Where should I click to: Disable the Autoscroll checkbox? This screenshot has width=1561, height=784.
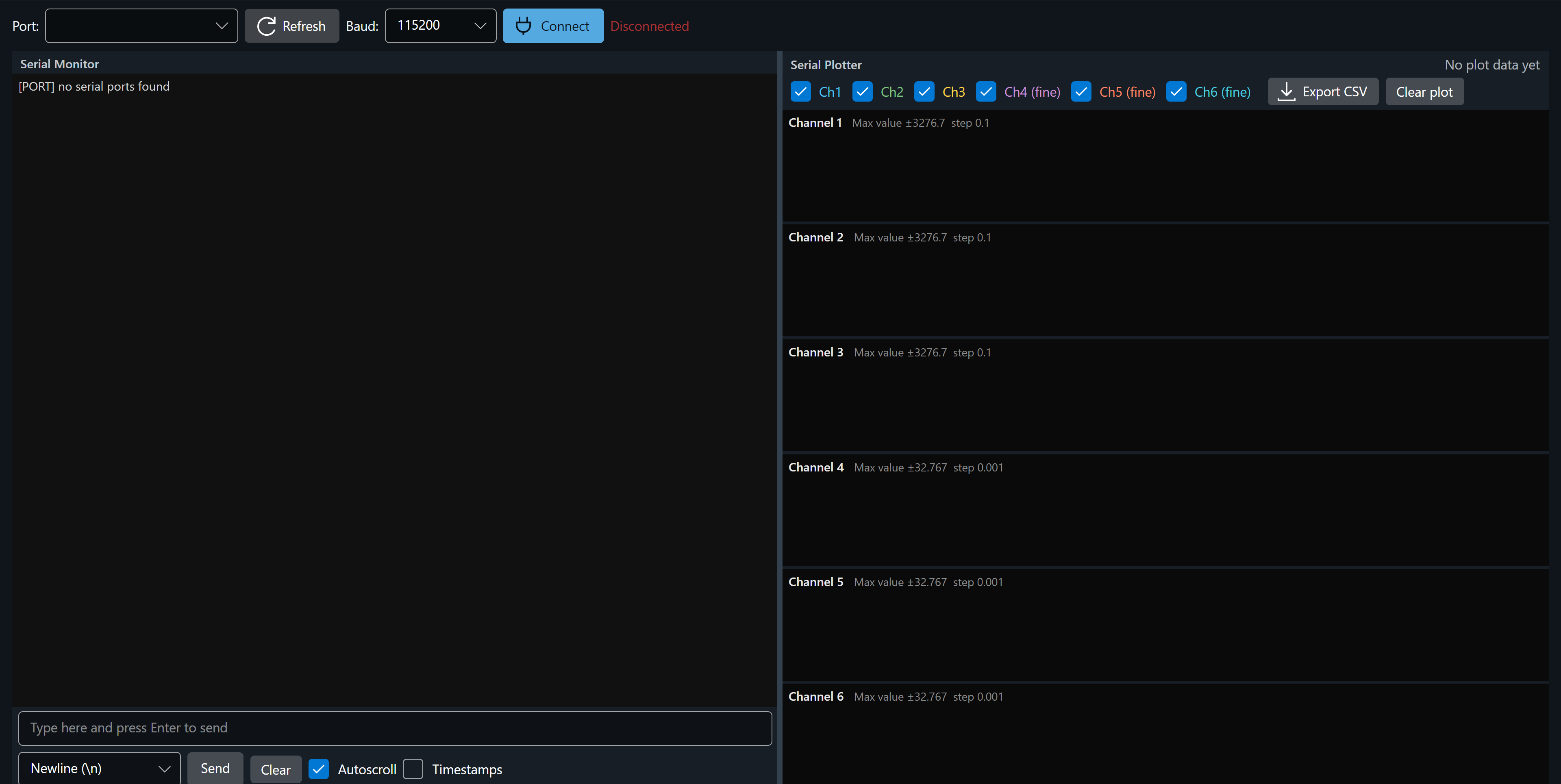point(319,769)
